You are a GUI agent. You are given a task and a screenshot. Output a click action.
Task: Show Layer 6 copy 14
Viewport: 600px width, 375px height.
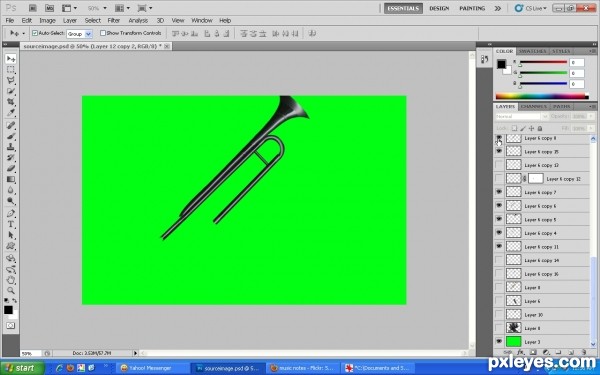499,260
